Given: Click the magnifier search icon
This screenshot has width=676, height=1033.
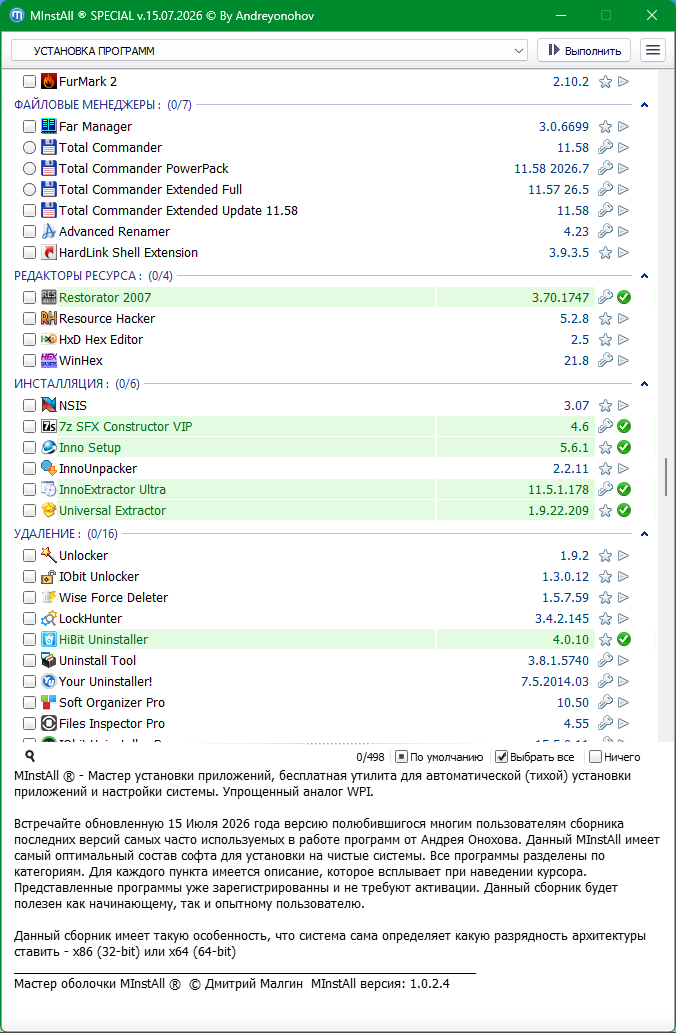Looking at the screenshot, I should pyautogui.click(x=29, y=756).
